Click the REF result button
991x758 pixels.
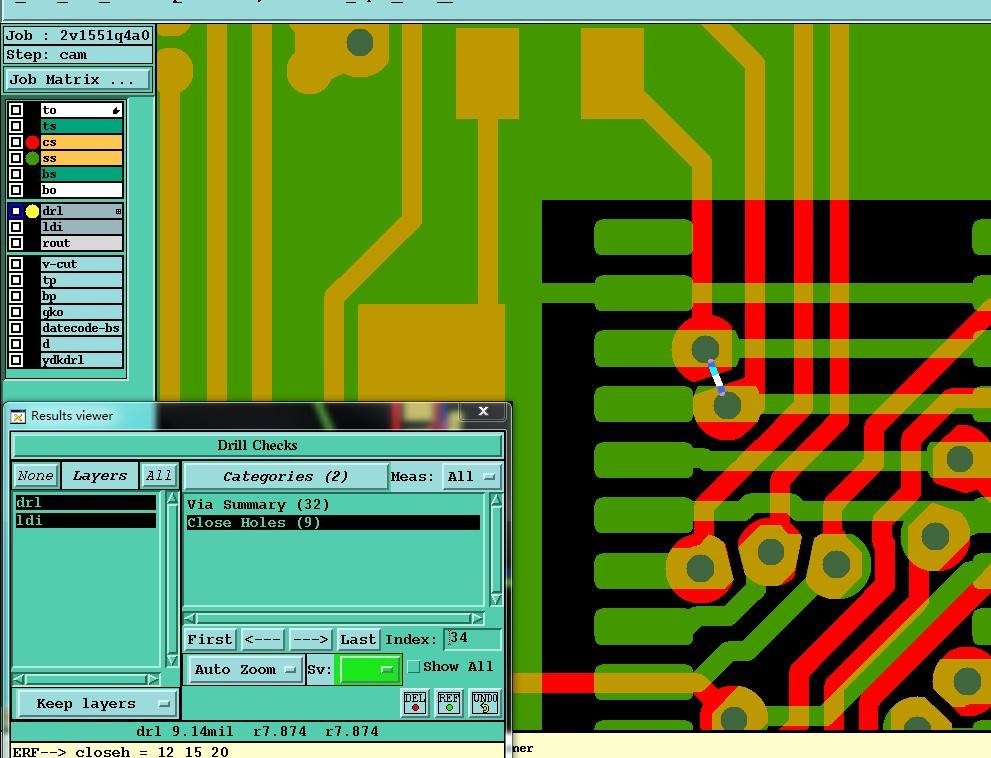pos(449,702)
